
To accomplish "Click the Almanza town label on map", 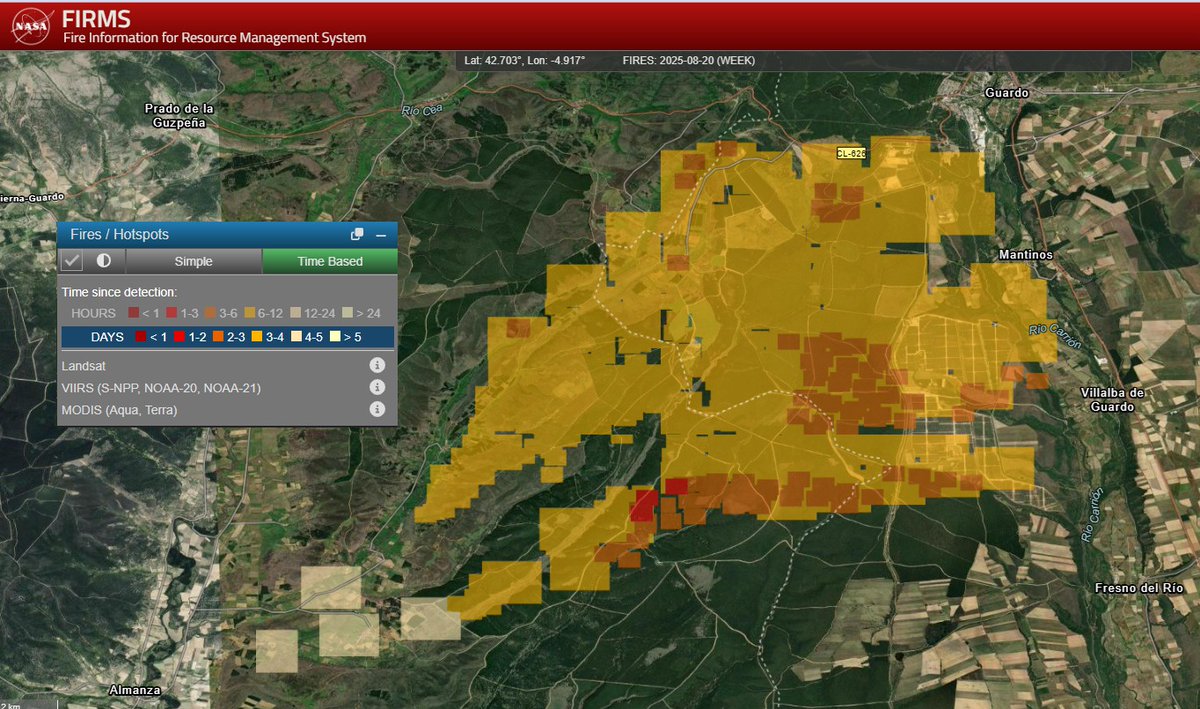I will (136, 691).
